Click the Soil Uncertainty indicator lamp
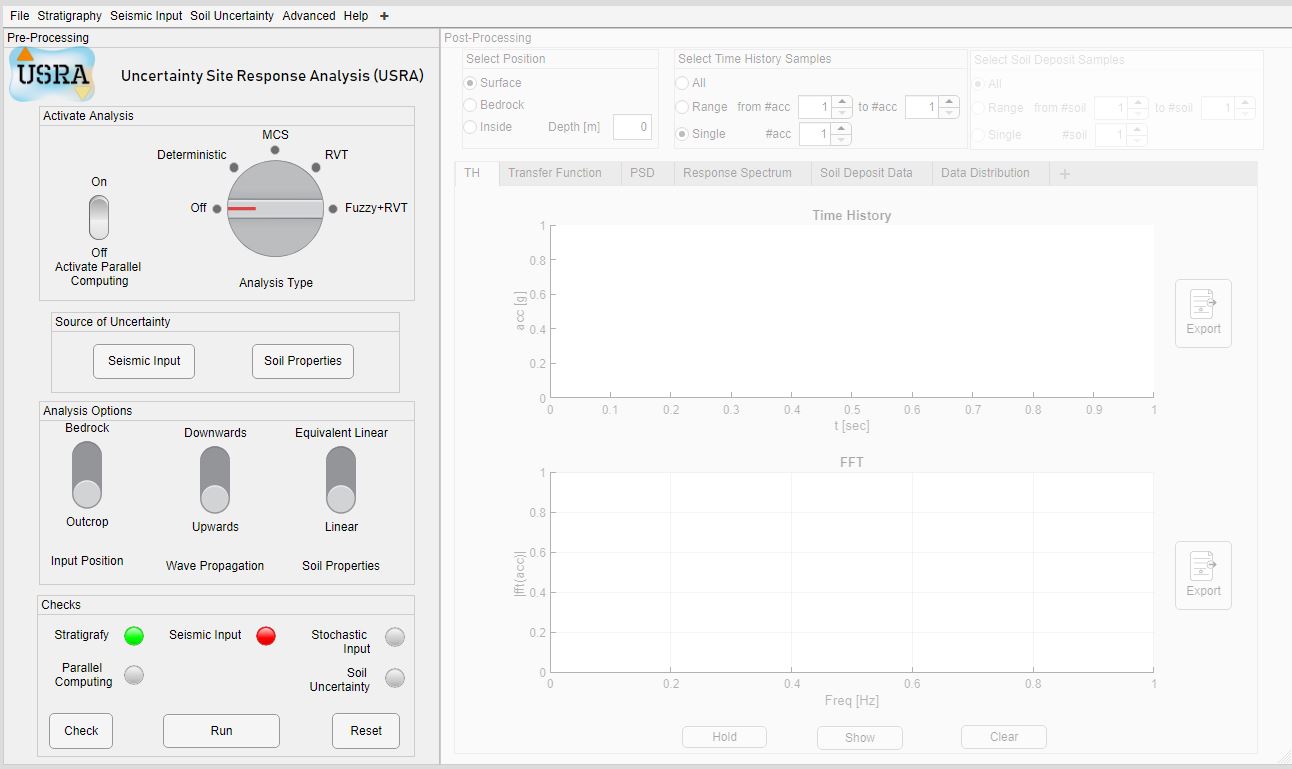1292x769 pixels. 395,678
